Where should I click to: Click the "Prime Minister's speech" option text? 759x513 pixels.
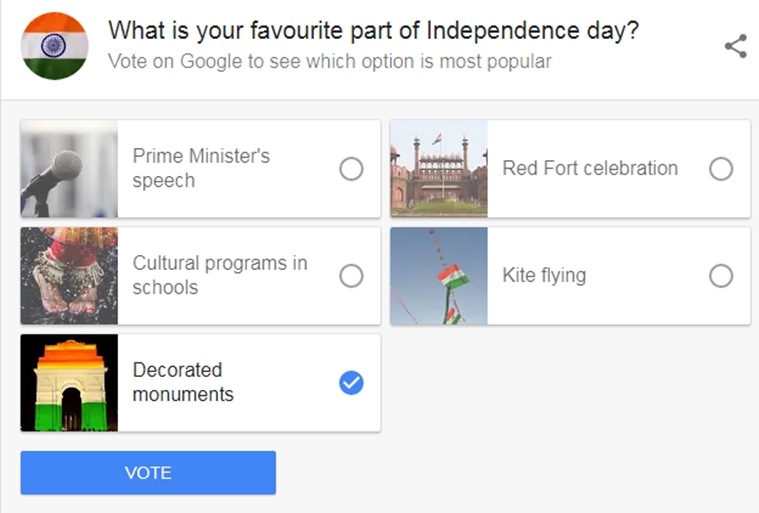[201, 169]
